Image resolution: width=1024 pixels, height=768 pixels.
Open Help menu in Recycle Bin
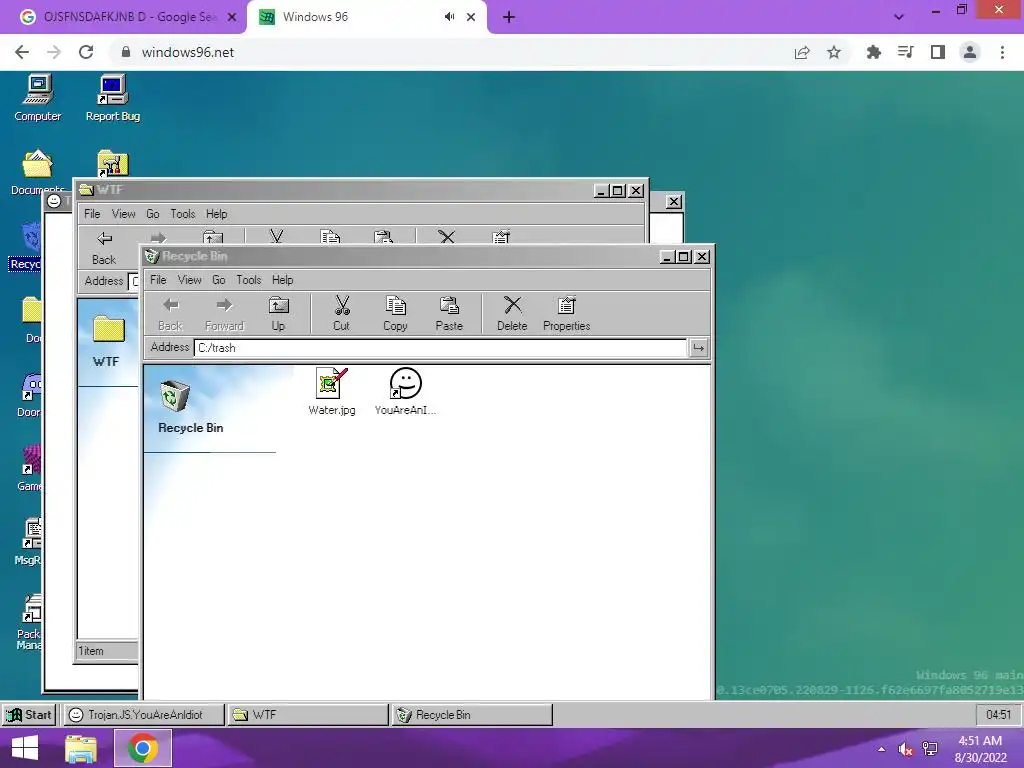click(x=283, y=280)
